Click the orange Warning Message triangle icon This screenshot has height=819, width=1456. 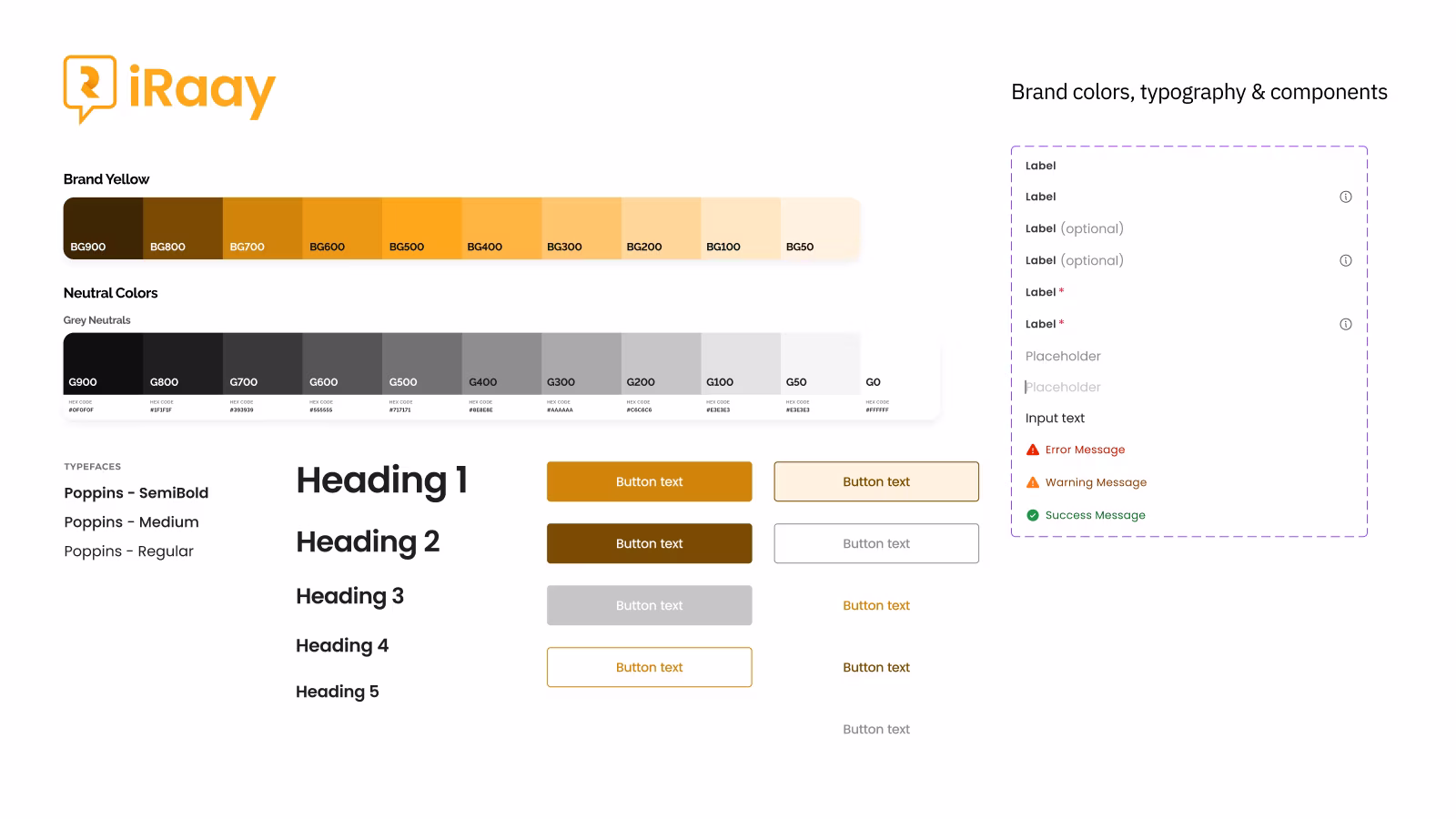pyautogui.click(x=1033, y=482)
